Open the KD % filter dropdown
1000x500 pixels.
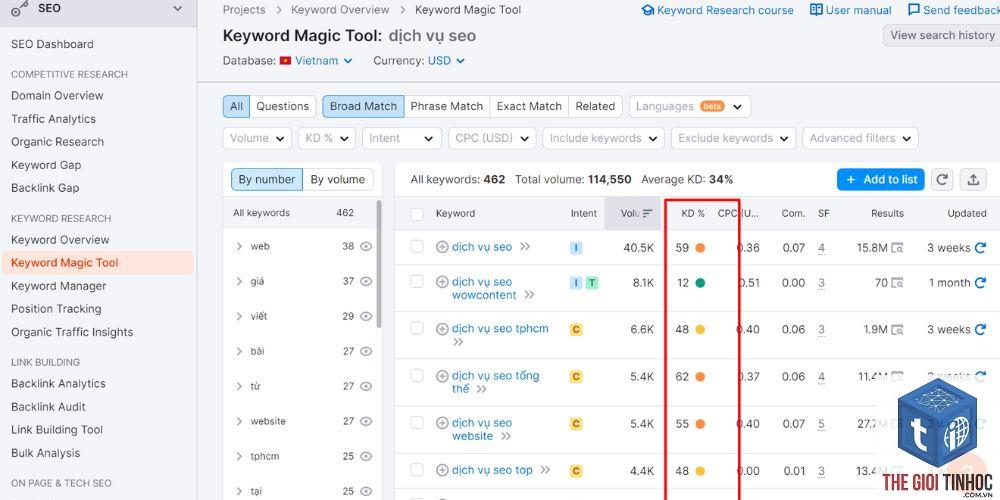click(x=327, y=138)
